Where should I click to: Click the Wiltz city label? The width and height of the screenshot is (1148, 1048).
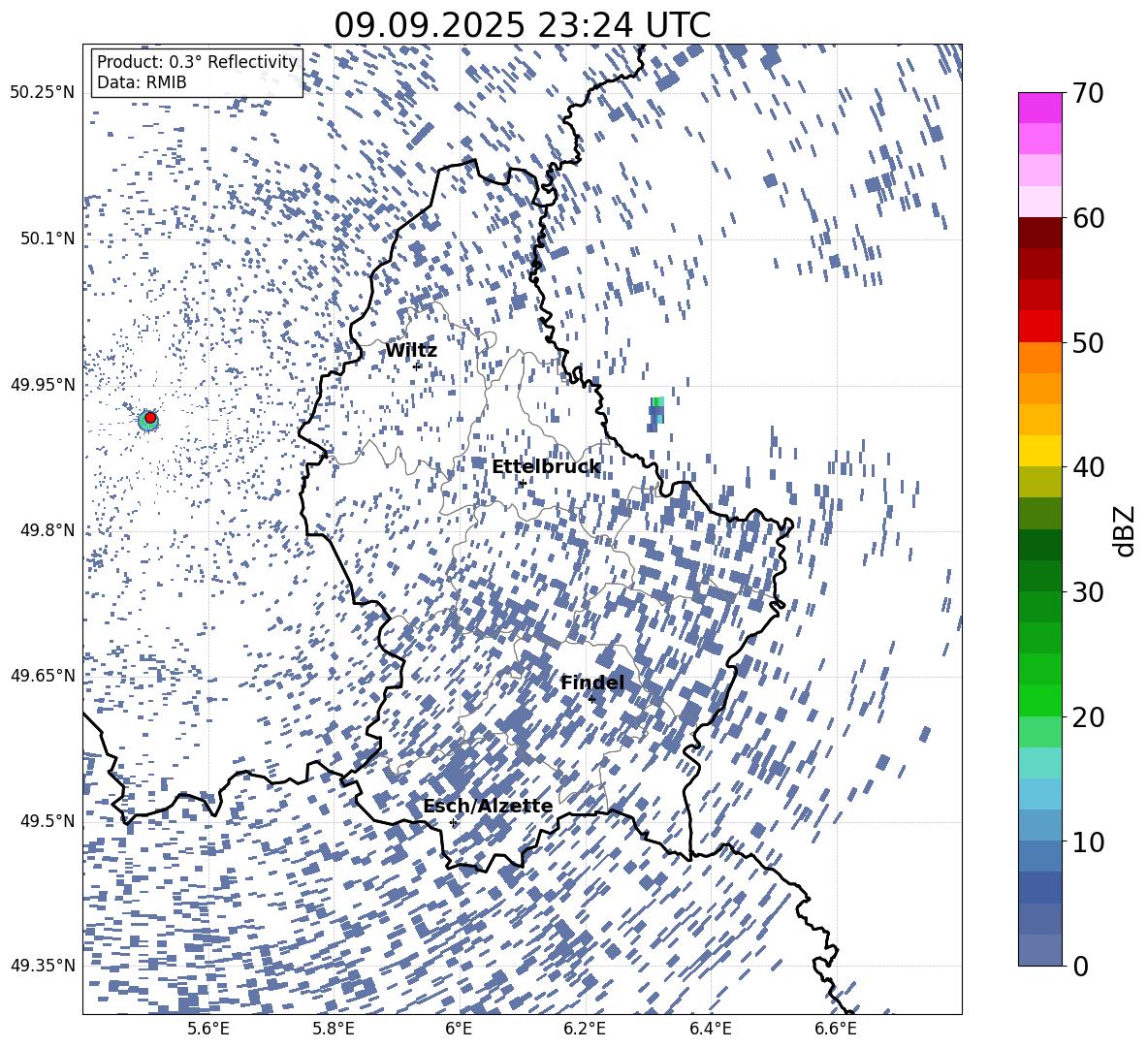point(411,351)
